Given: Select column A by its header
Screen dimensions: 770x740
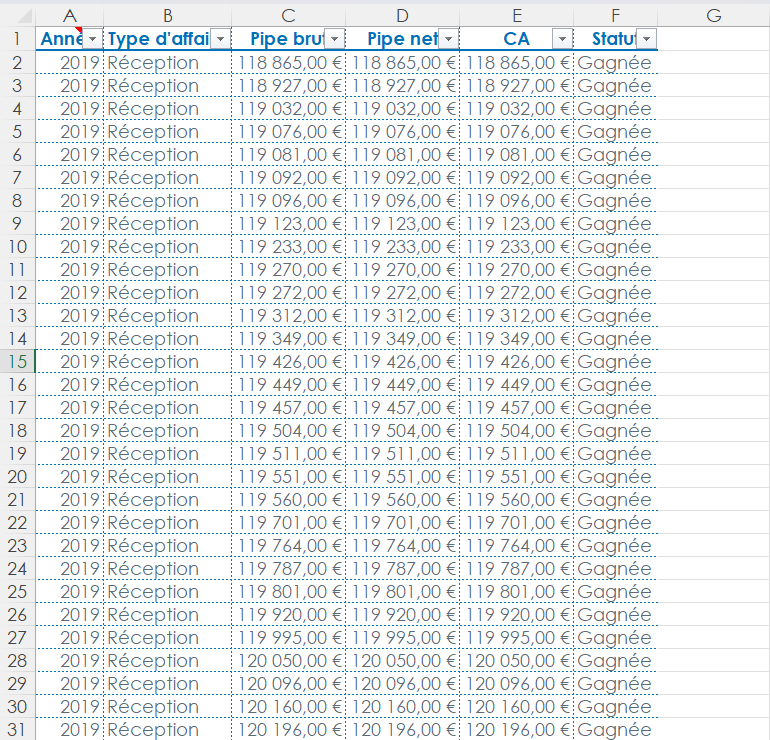Looking at the screenshot, I should [69, 16].
